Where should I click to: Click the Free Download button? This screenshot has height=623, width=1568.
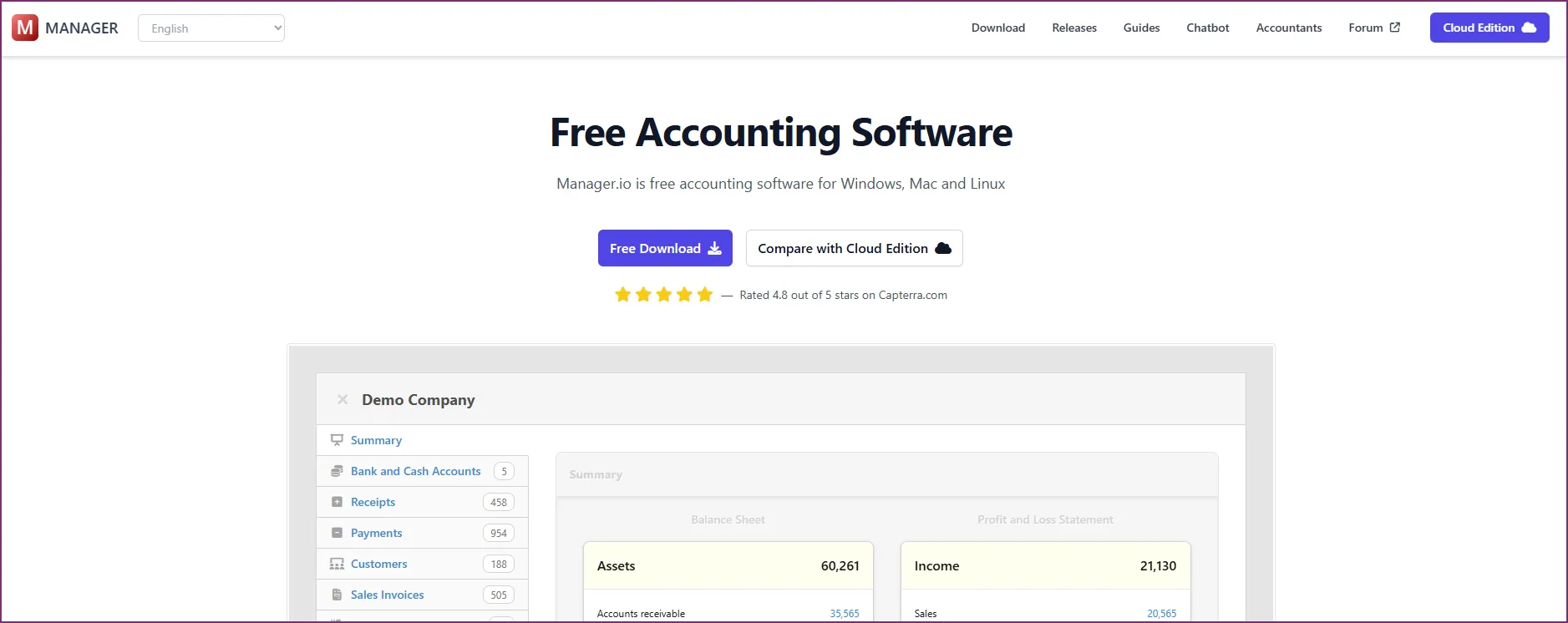coord(665,248)
